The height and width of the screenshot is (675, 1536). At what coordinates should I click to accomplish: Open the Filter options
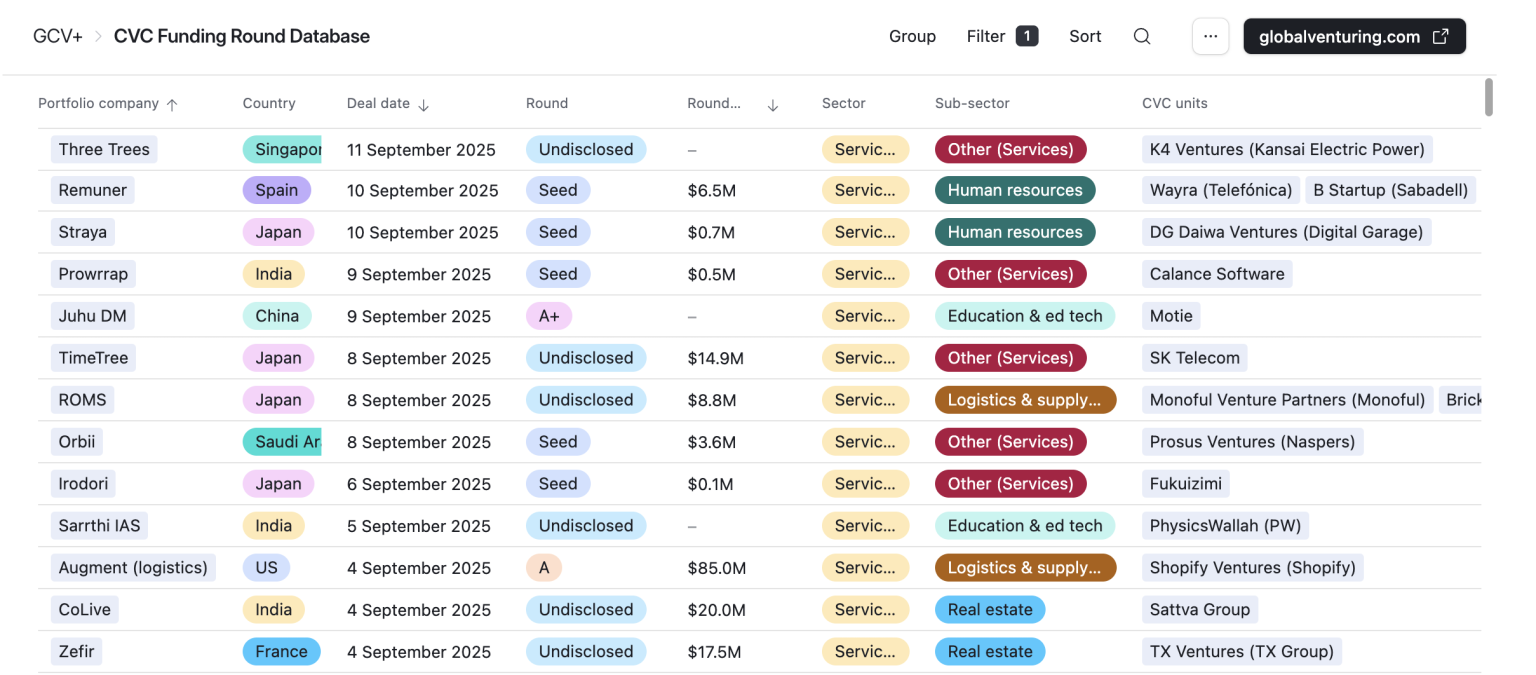[x=986, y=37]
